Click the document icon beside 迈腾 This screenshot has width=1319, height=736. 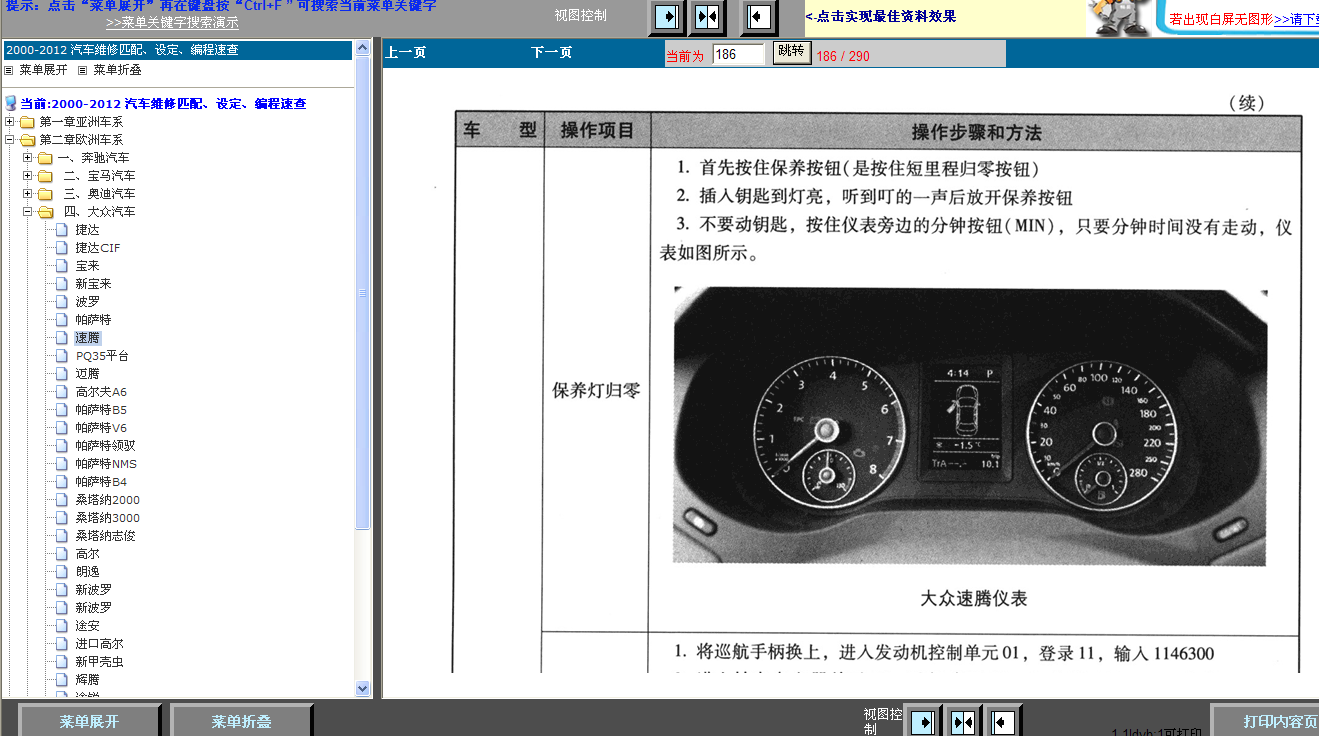click(62, 374)
